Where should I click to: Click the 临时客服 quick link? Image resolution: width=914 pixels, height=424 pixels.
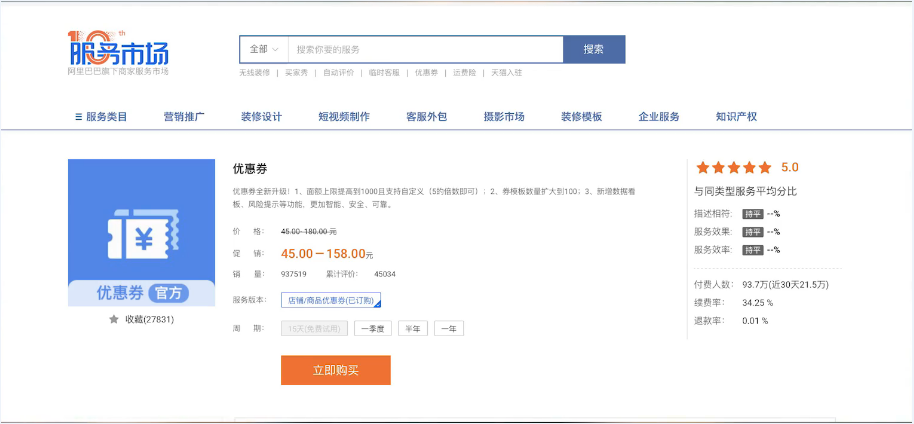click(x=384, y=73)
